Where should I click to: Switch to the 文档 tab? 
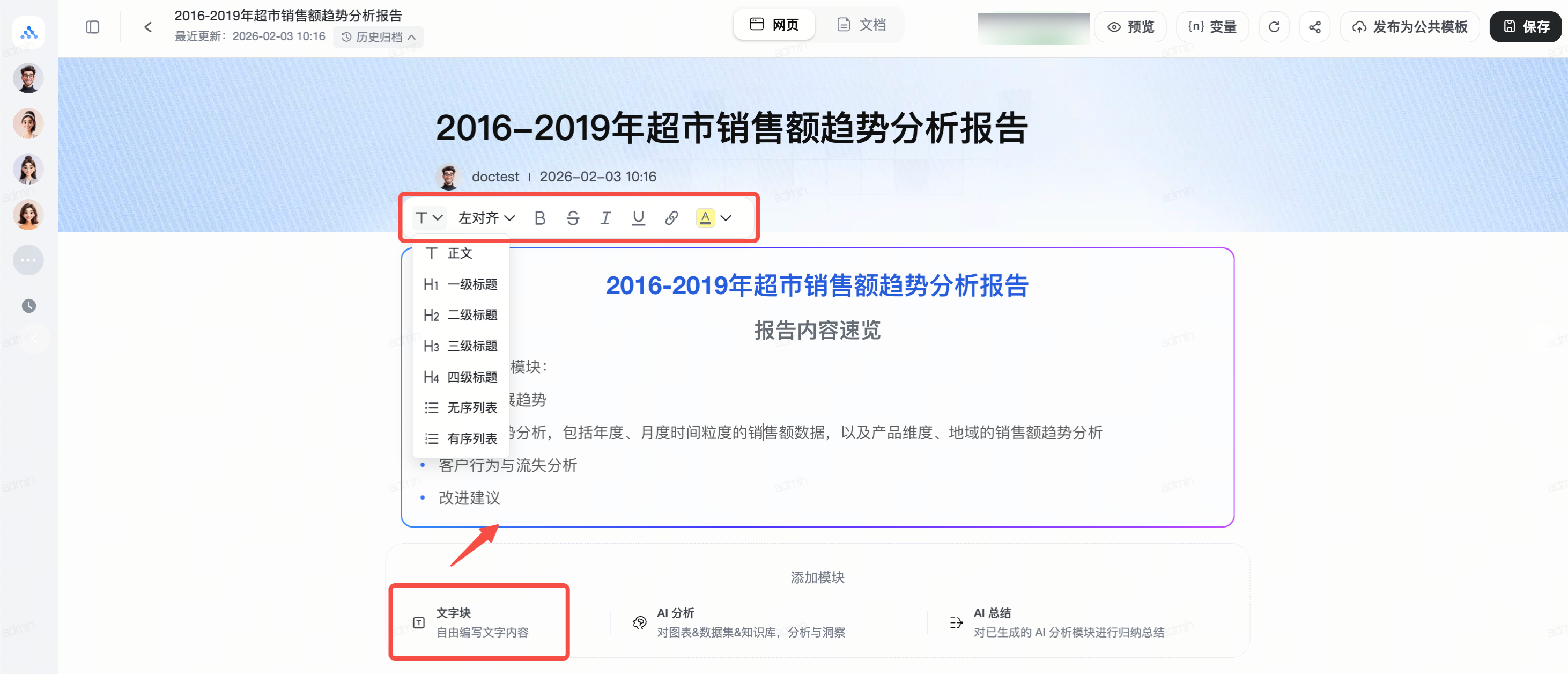[x=861, y=25]
